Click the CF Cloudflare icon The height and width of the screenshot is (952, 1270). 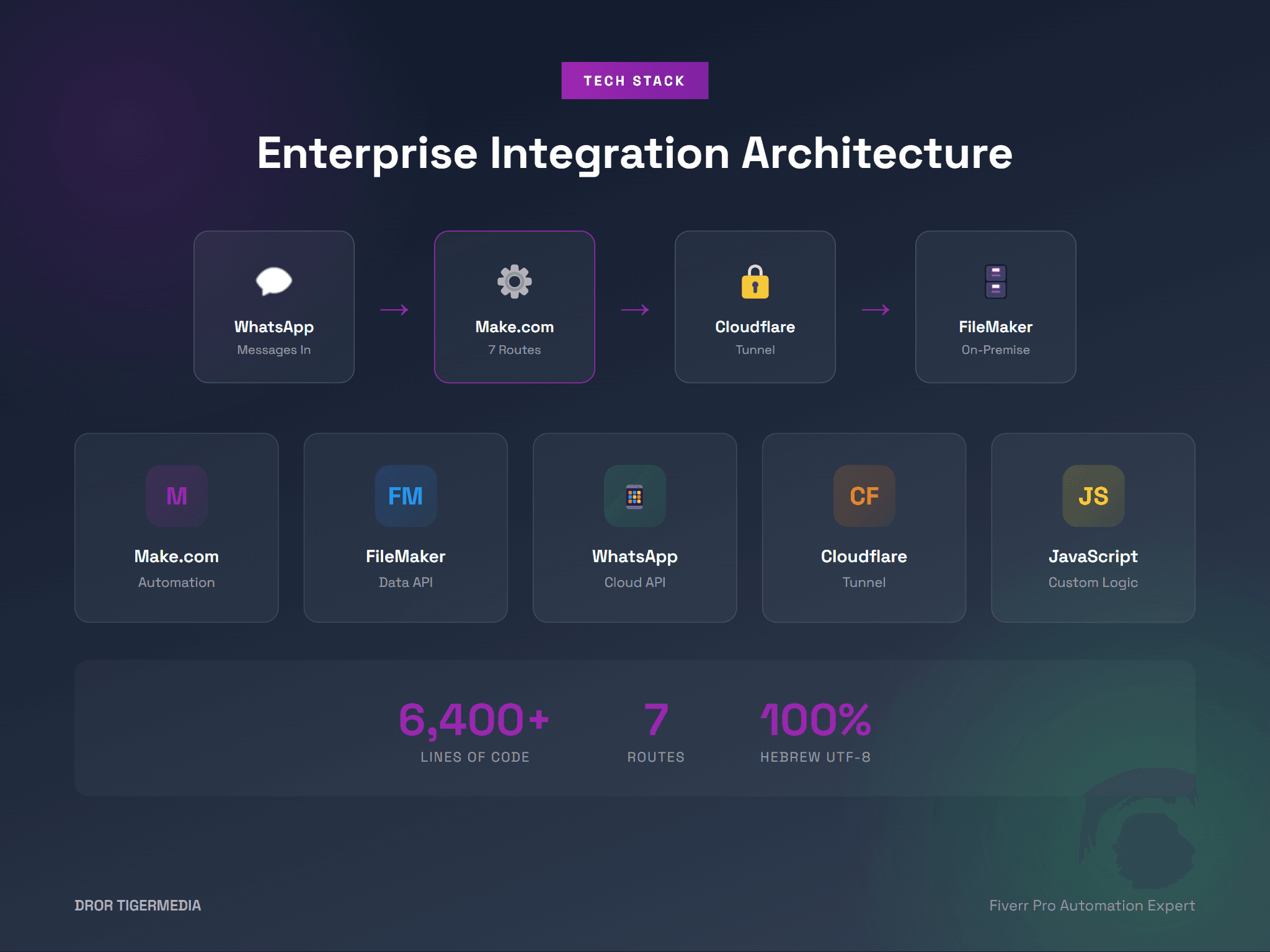point(864,496)
